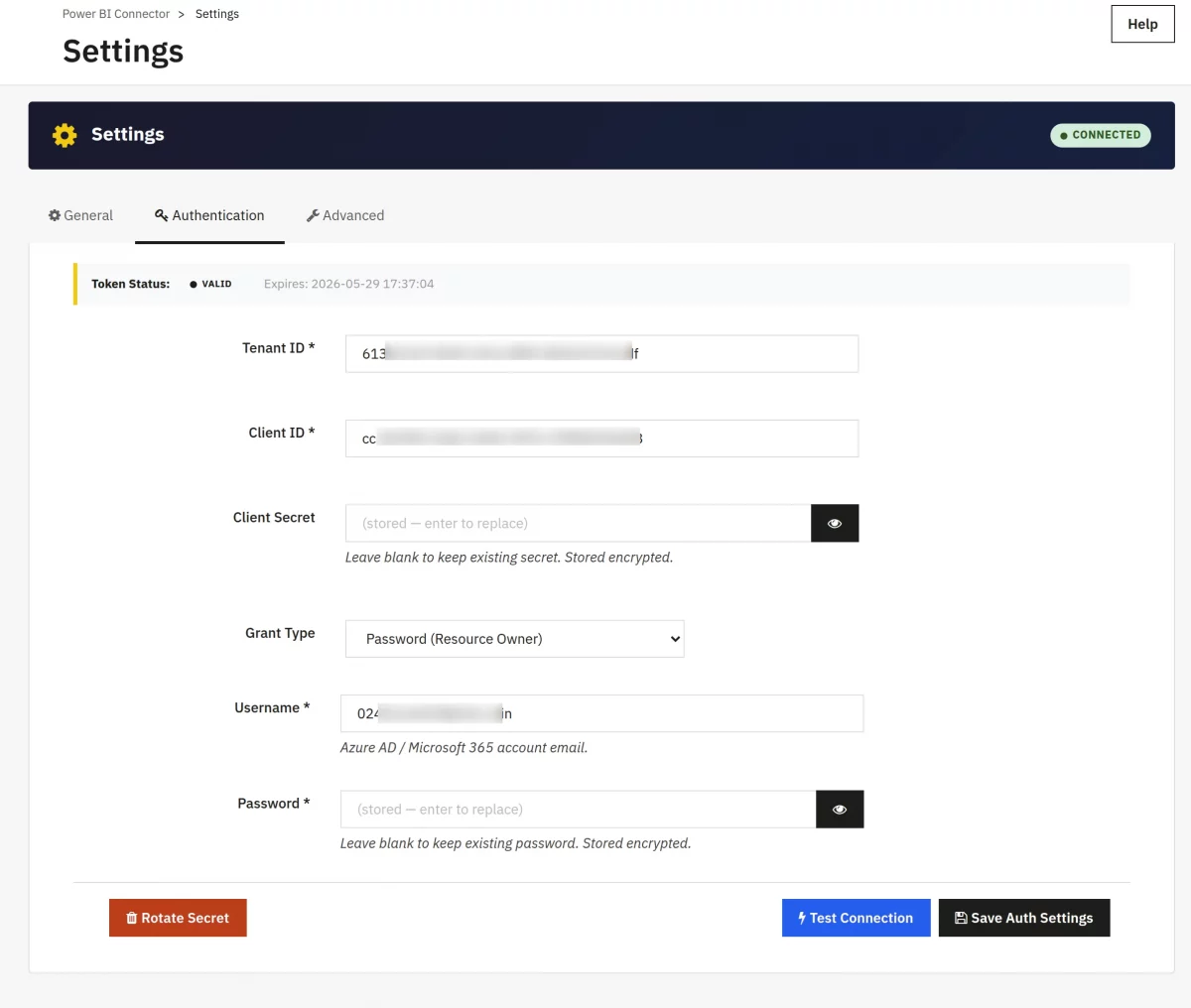Click the VALID token status badge
This screenshot has width=1191, height=1008.
210,284
